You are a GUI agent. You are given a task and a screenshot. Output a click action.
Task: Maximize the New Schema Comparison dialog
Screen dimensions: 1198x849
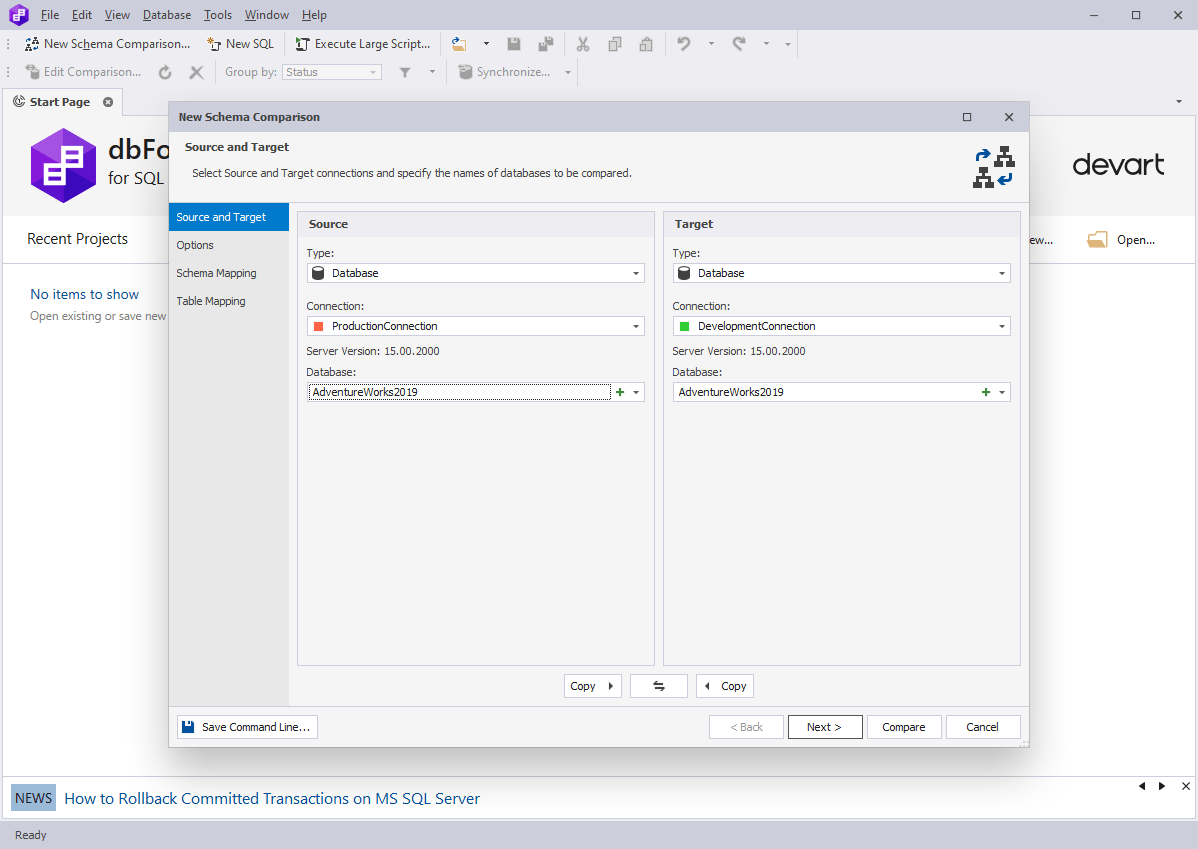966,117
